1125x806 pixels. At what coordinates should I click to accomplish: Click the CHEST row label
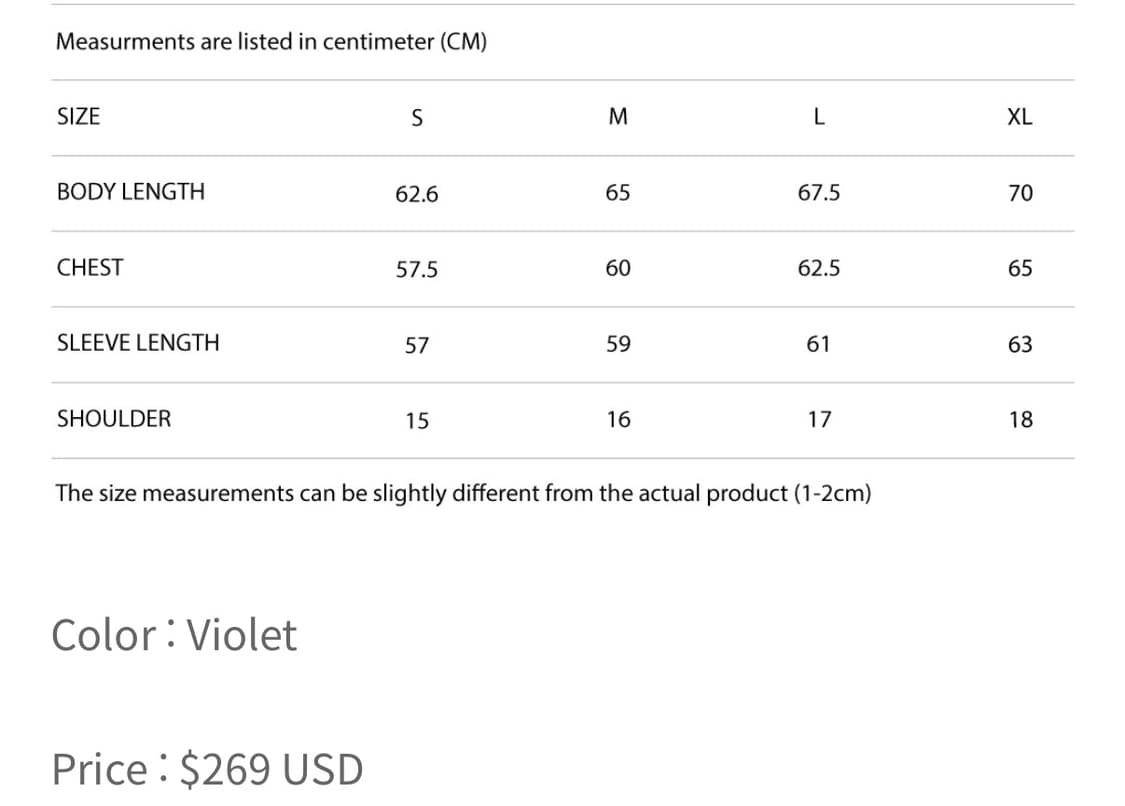pos(90,268)
